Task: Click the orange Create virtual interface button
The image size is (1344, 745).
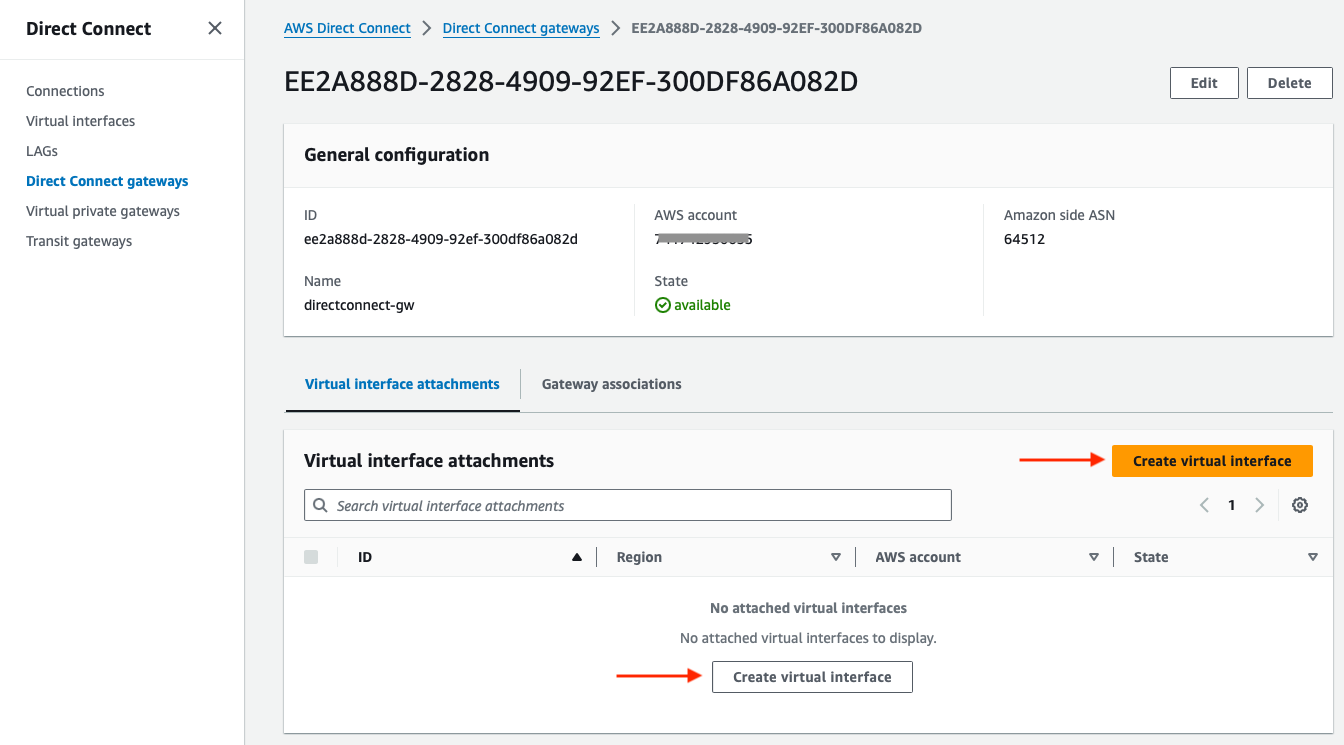Action: tap(1212, 461)
